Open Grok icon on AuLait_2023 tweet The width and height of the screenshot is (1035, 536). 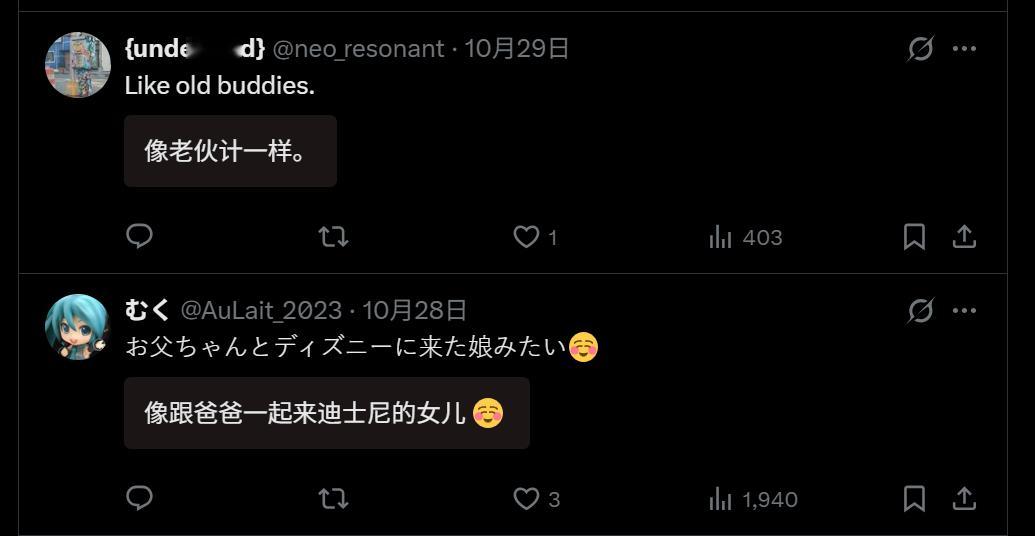(x=920, y=310)
